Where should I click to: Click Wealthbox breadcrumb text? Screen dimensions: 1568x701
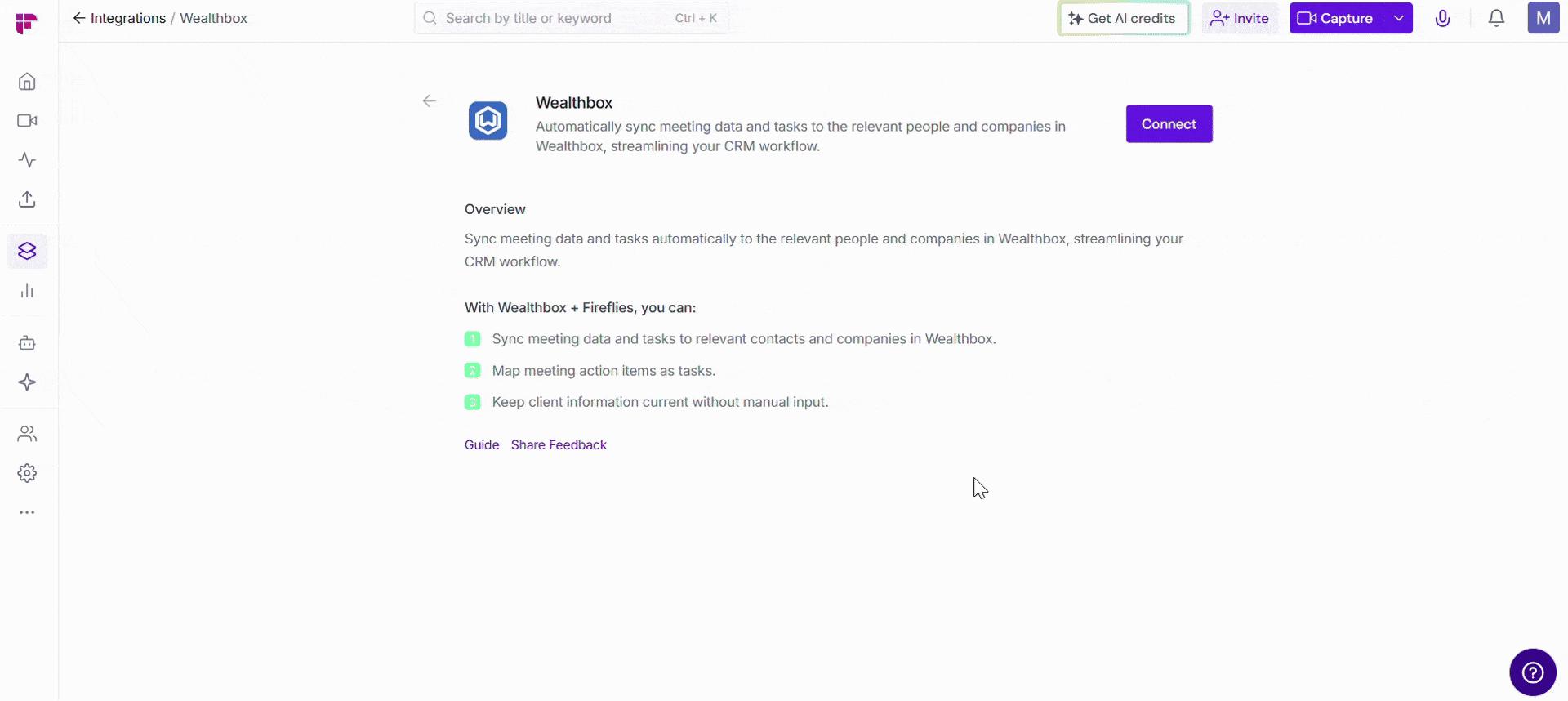[213, 18]
